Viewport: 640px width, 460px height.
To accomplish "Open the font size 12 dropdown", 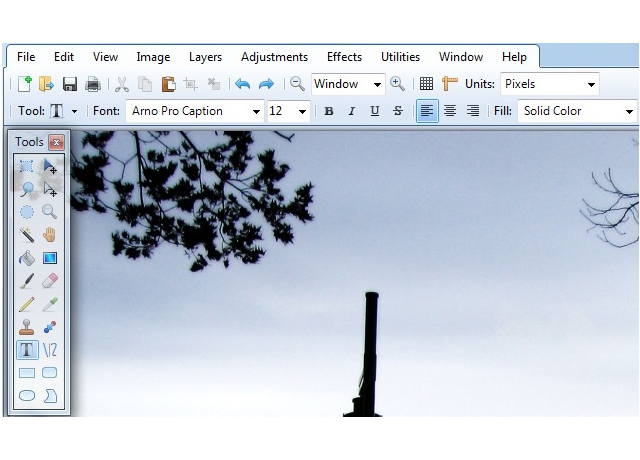I will (x=288, y=111).
